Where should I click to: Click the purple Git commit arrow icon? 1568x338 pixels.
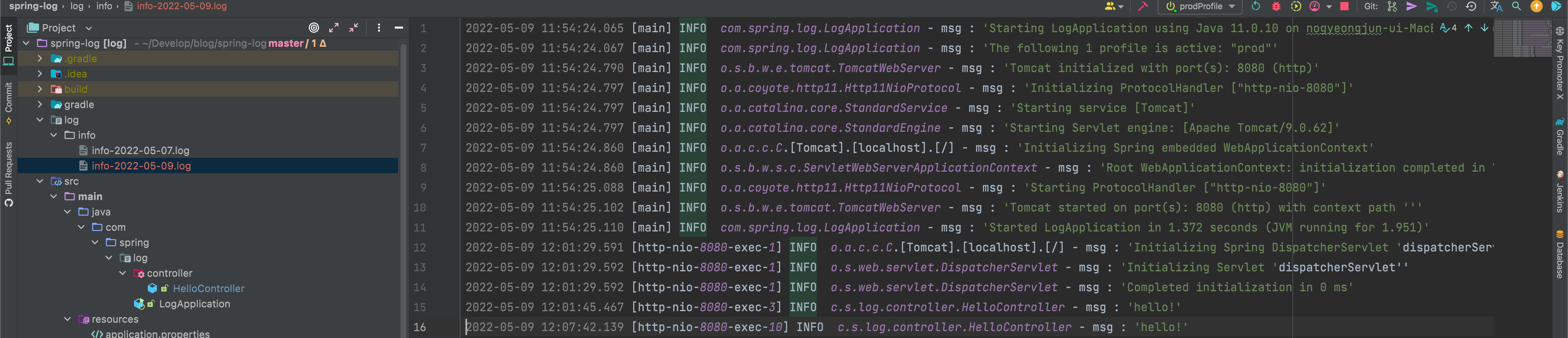(x=1411, y=7)
